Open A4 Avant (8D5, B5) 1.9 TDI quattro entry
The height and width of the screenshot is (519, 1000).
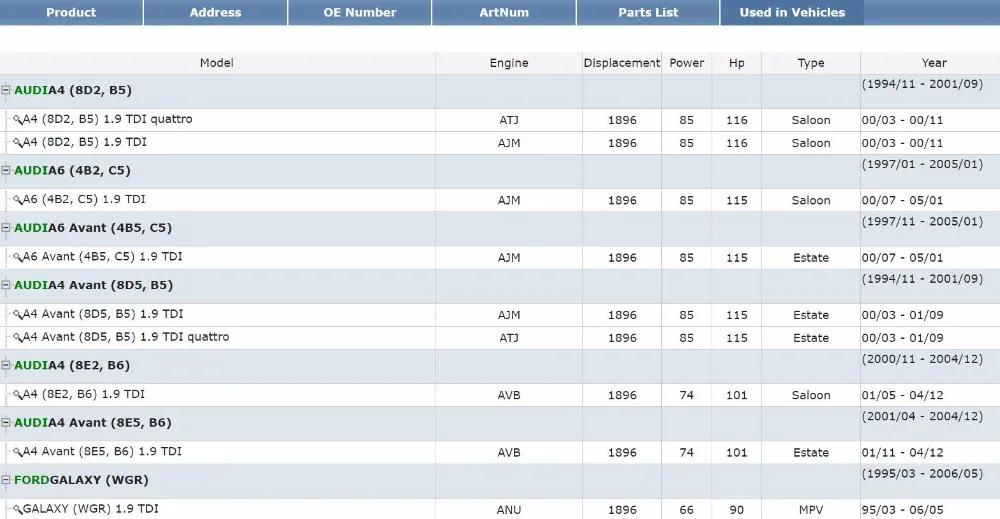[126, 337]
